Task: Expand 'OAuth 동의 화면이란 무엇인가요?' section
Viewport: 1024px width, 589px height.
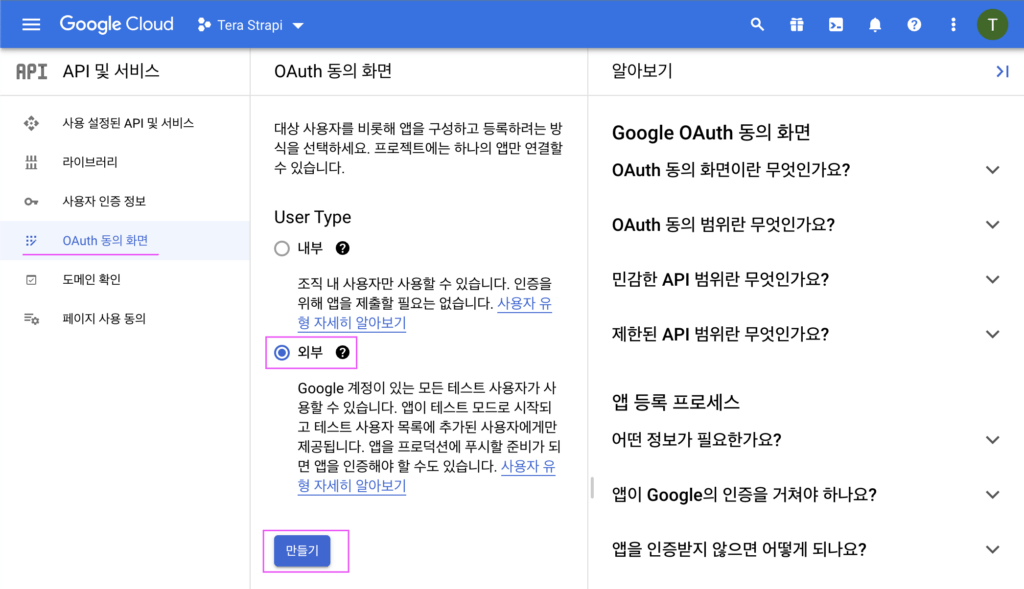Action: tap(992, 170)
